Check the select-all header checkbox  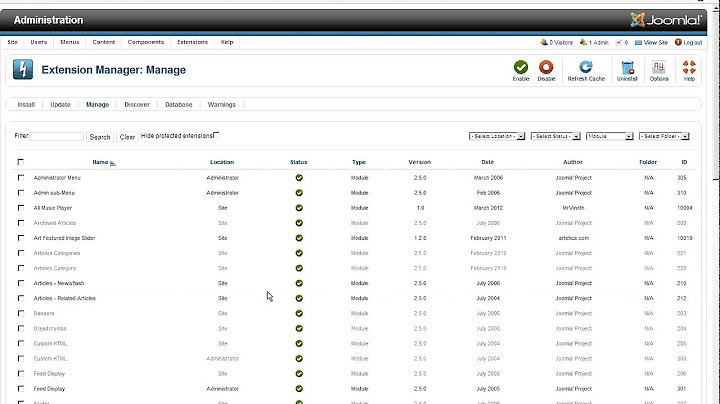point(21,162)
